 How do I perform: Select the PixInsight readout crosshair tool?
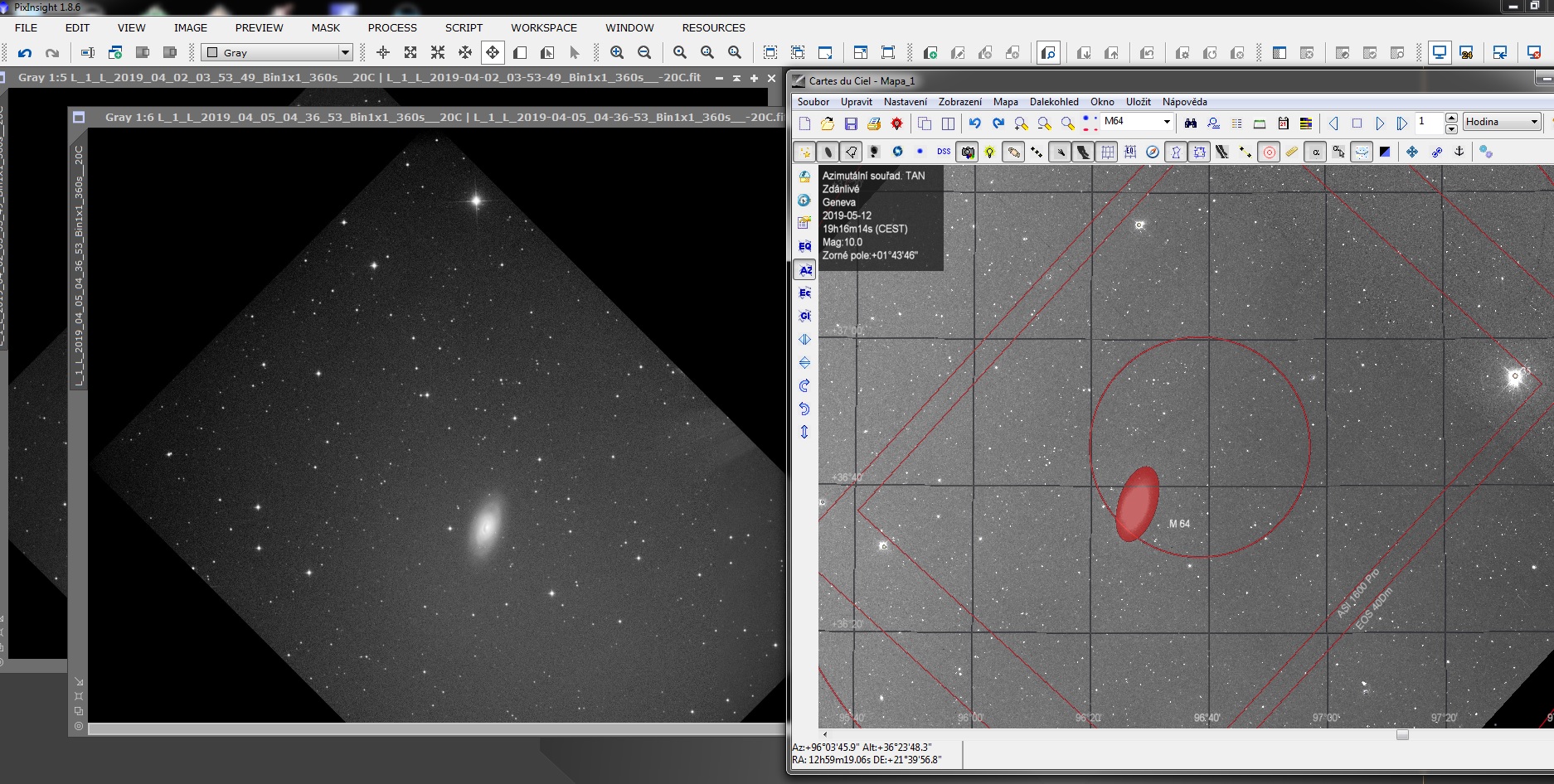tap(383, 53)
